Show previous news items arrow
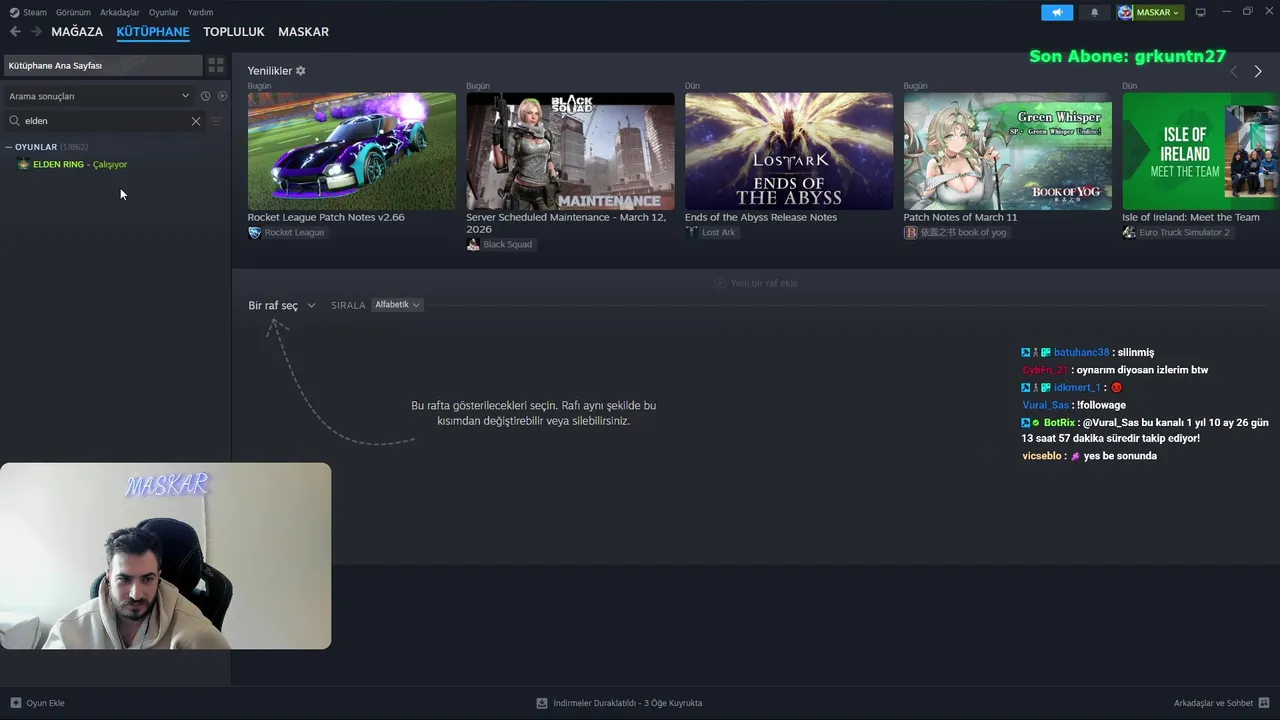The height and width of the screenshot is (720, 1280). pyautogui.click(x=1233, y=71)
